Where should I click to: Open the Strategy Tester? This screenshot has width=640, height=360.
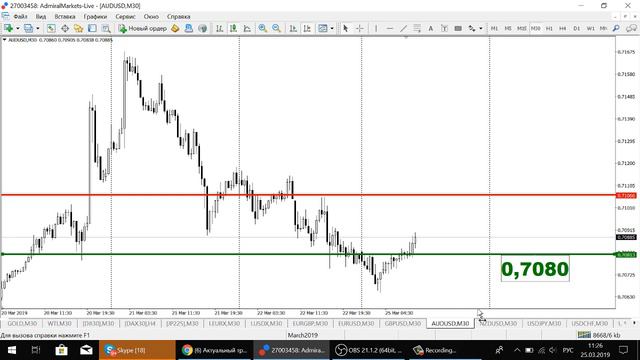point(106,28)
